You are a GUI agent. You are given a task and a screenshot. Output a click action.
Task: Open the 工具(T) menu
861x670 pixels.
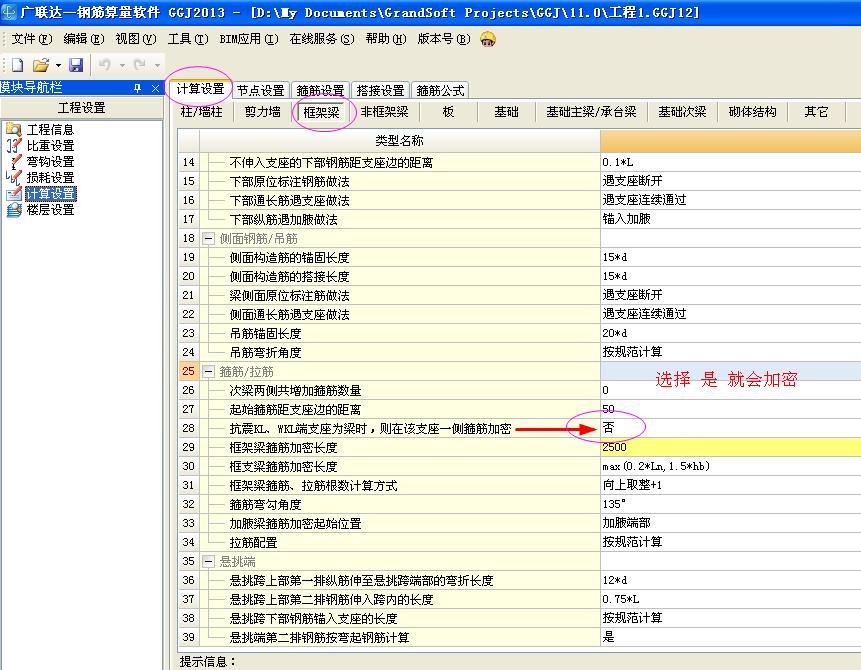188,39
